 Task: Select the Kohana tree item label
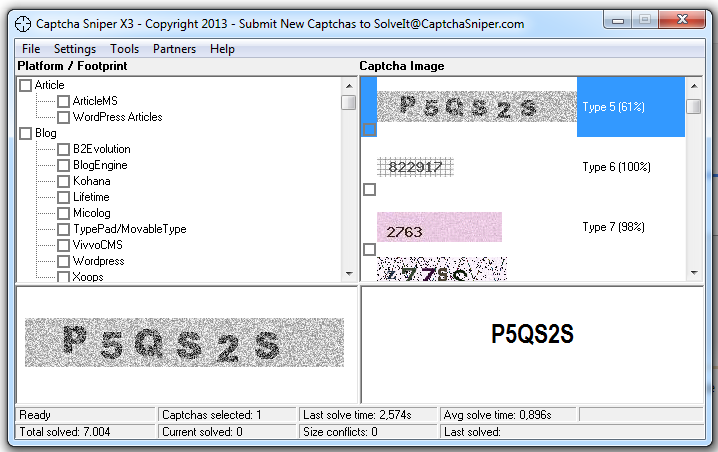tap(92, 181)
